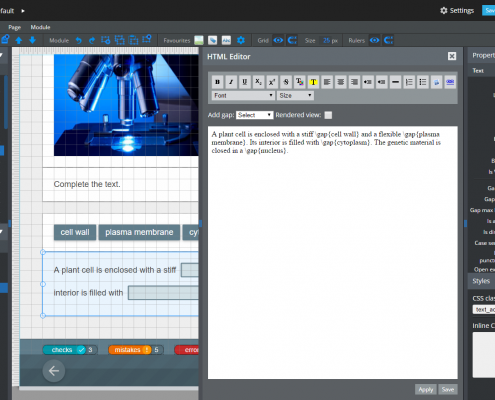Click the page icon left of the up arrow

[x=5, y=40]
